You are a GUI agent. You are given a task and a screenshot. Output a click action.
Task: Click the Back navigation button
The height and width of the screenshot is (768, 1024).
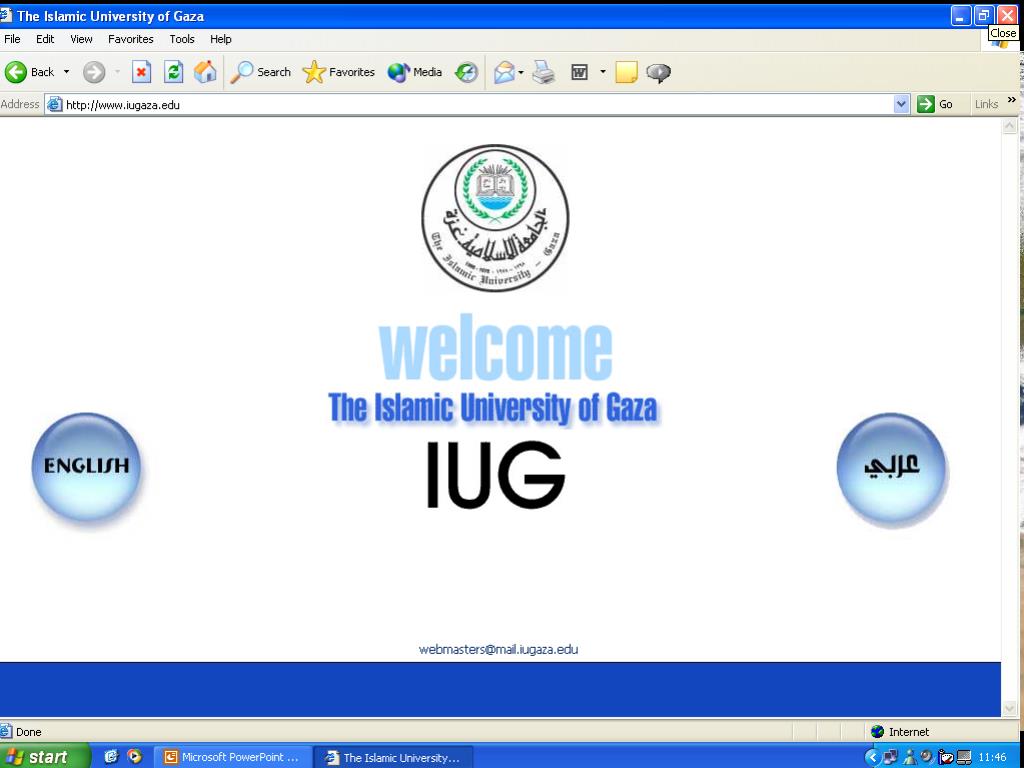pos(30,72)
